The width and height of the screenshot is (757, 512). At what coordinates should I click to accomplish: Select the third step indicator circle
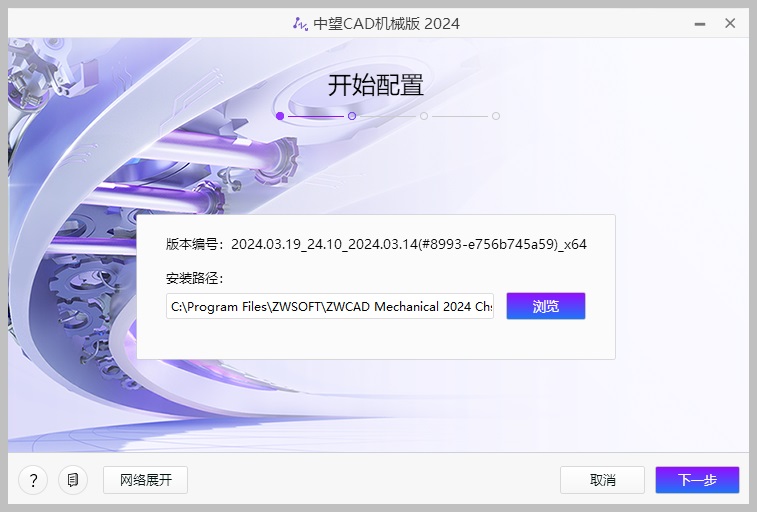(x=424, y=116)
